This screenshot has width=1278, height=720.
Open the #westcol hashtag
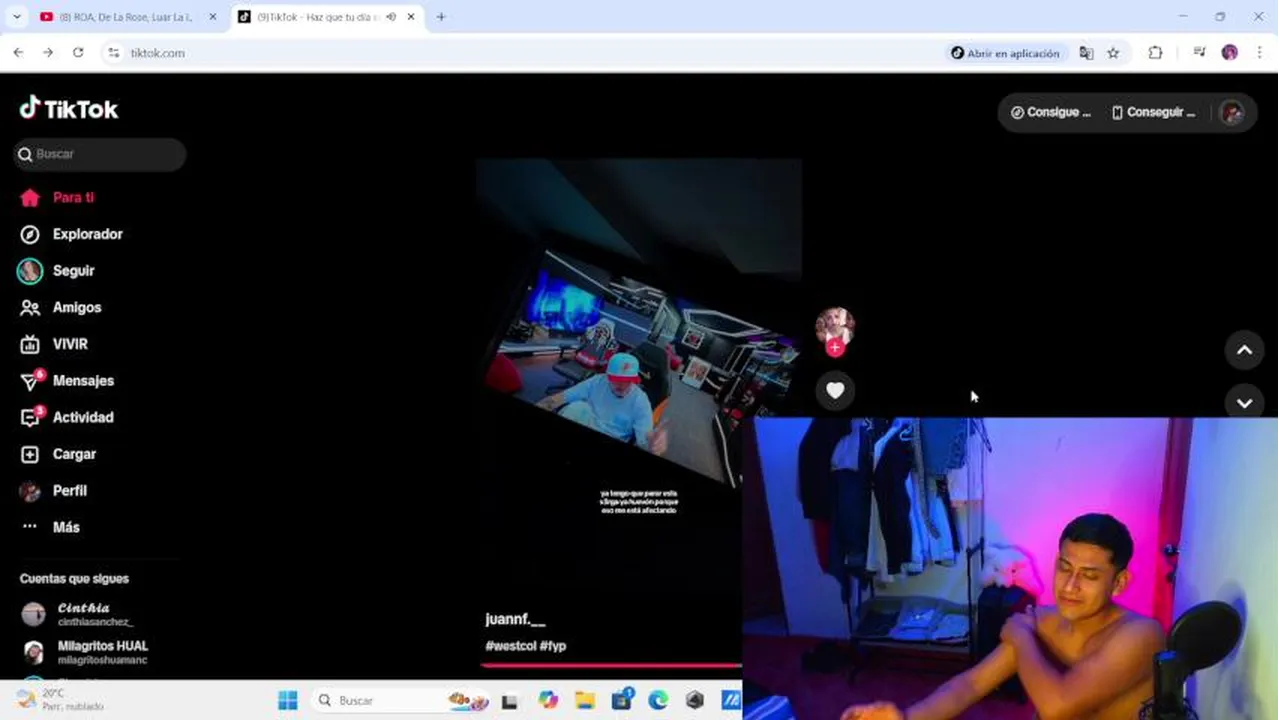coord(510,646)
